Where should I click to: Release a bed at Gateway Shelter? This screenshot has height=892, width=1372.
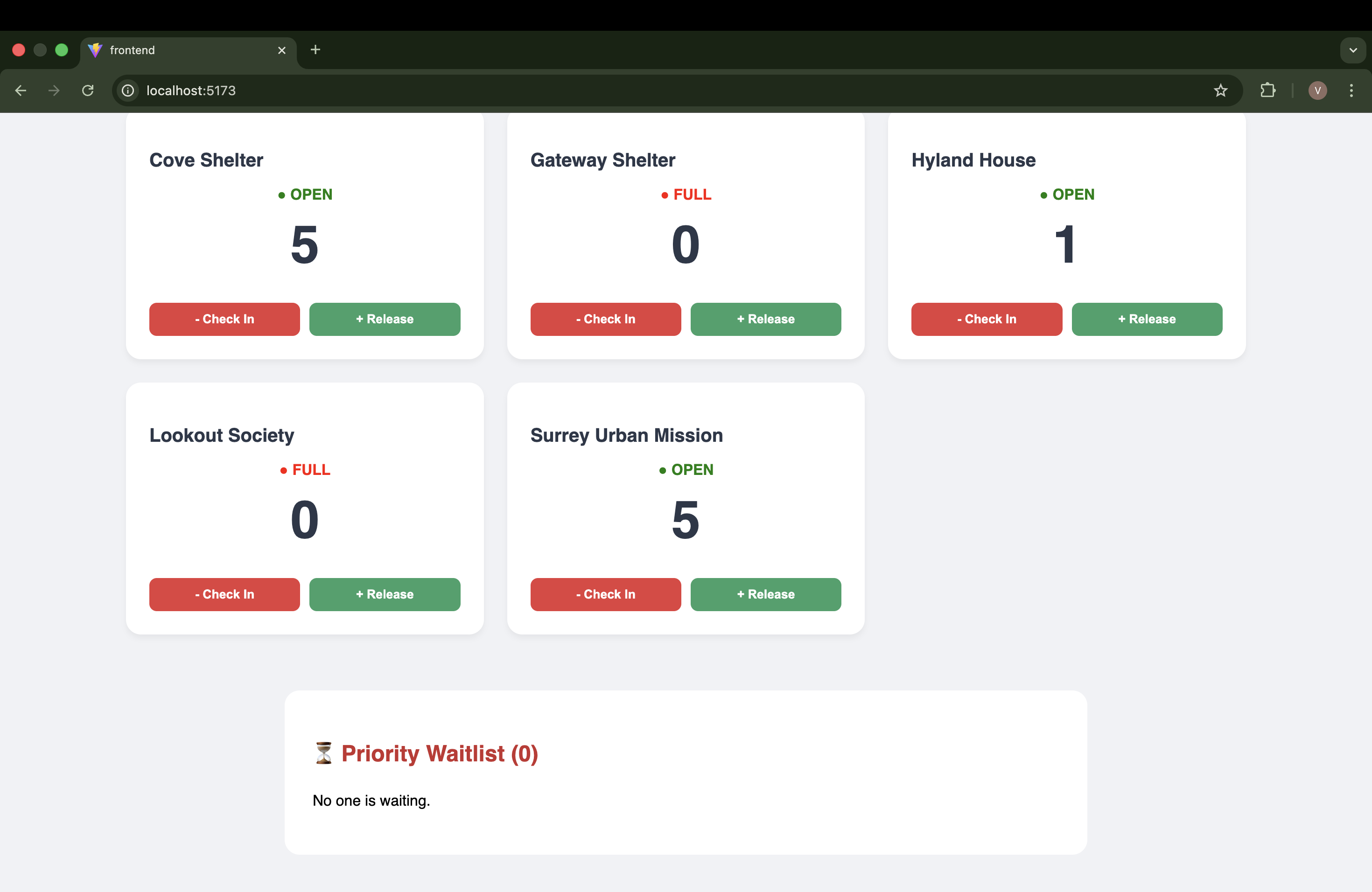click(x=765, y=319)
